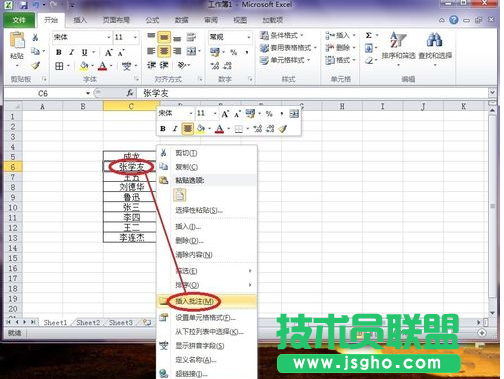Choose Hyperlink from the context menu
504x379 pixels.
(207, 374)
